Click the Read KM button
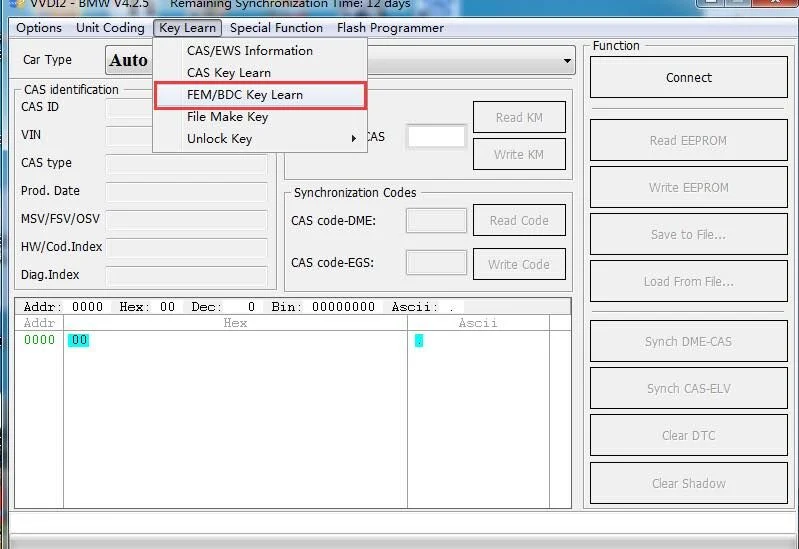Image resolution: width=799 pixels, height=549 pixels. (519, 117)
